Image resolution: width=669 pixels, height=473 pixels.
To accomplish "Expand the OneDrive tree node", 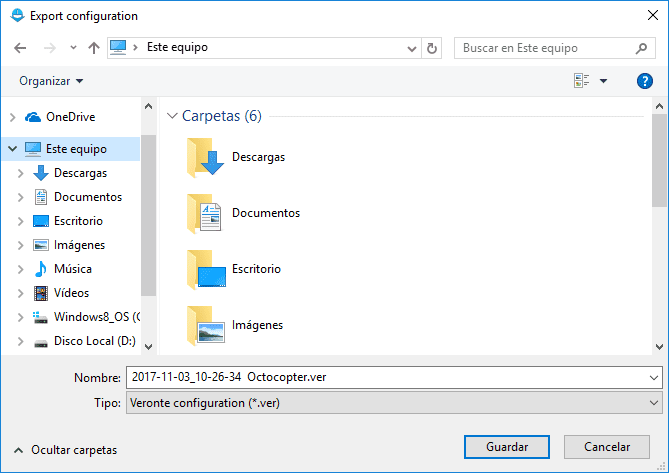I will (x=12, y=117).
